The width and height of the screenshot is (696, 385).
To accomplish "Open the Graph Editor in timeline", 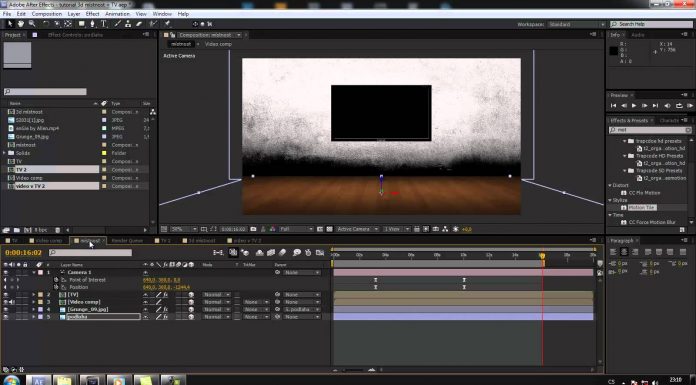I will 320,253.
